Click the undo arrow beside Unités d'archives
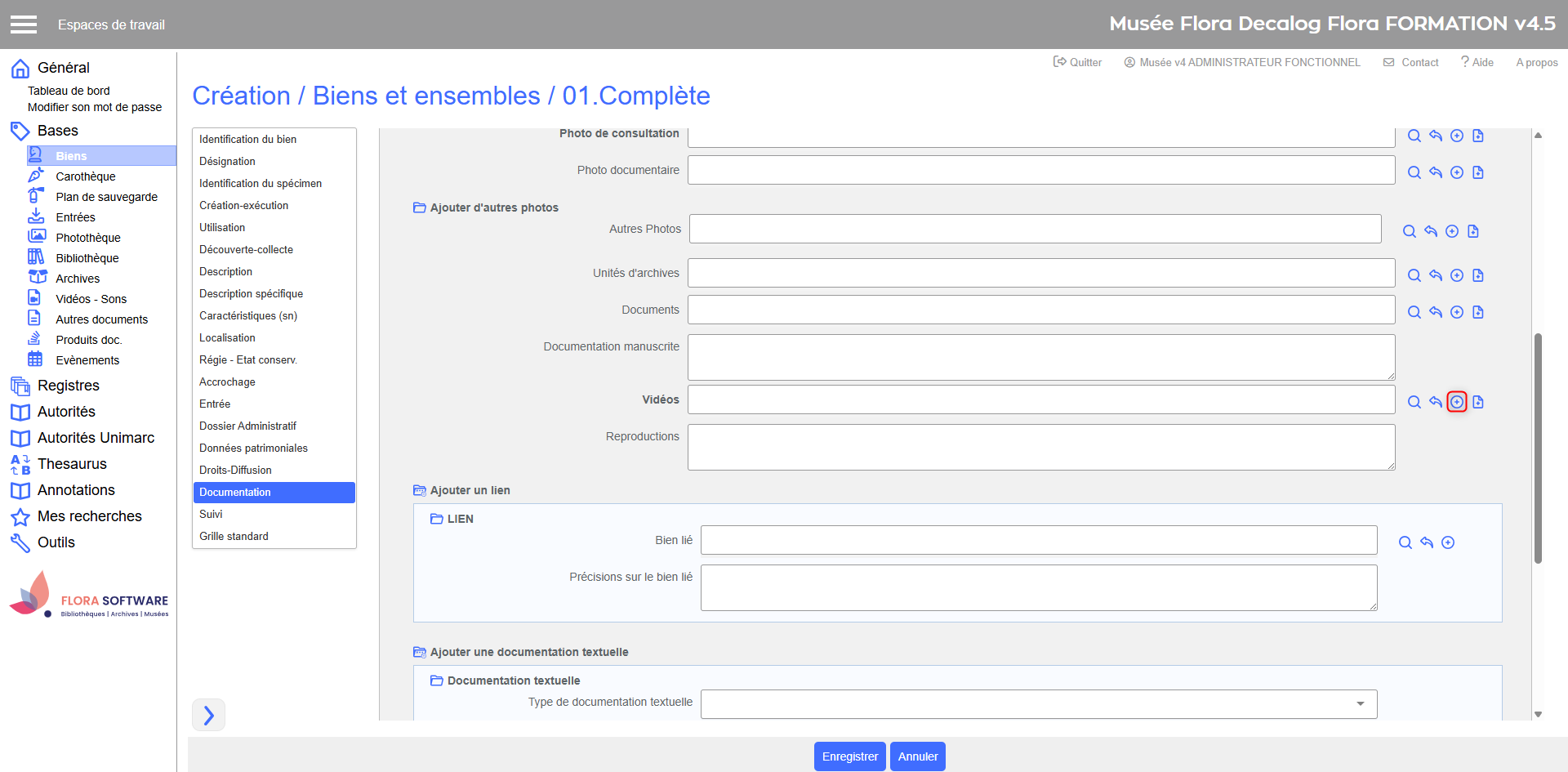1568x772 pixels. [1435, 275]
